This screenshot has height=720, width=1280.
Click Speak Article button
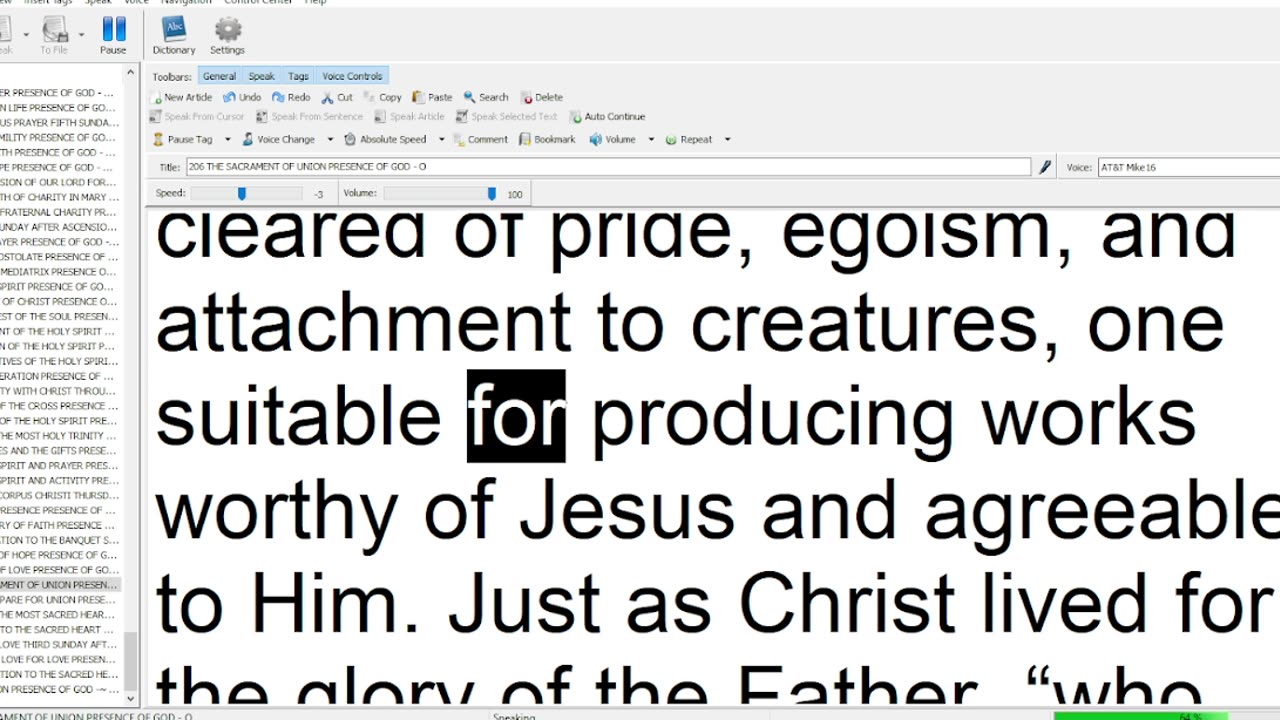[x=409, y=116]
